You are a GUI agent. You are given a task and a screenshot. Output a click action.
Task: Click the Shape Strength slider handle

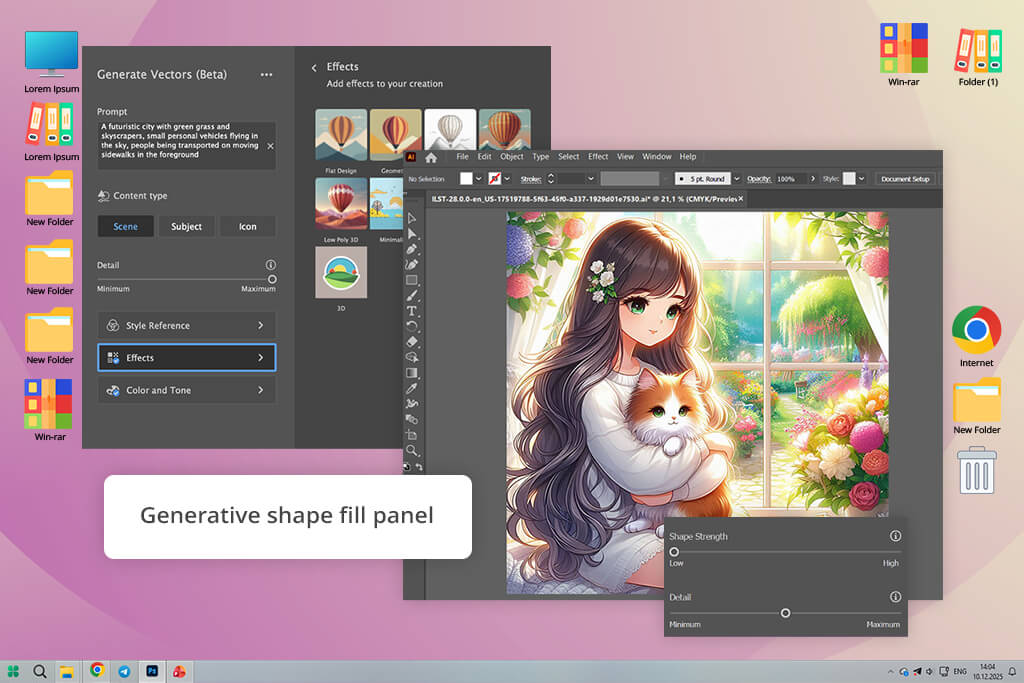(674, 552)
